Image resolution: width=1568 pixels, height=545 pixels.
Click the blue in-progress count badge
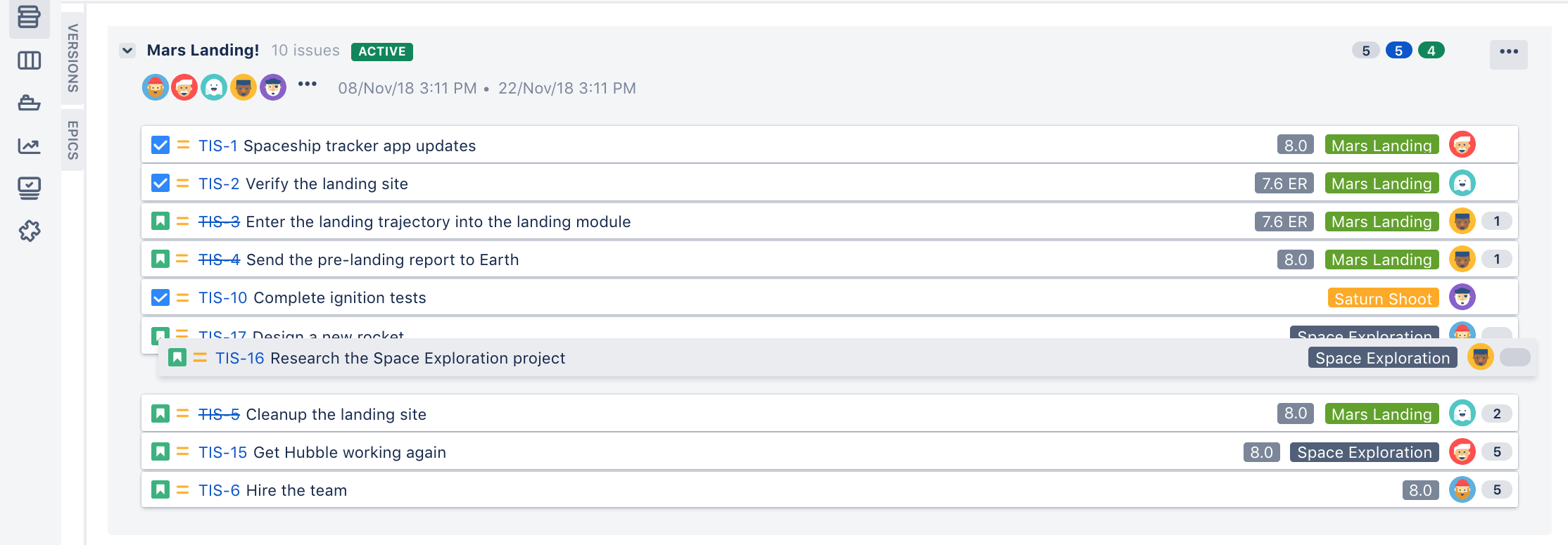[x=1398, y=51]
